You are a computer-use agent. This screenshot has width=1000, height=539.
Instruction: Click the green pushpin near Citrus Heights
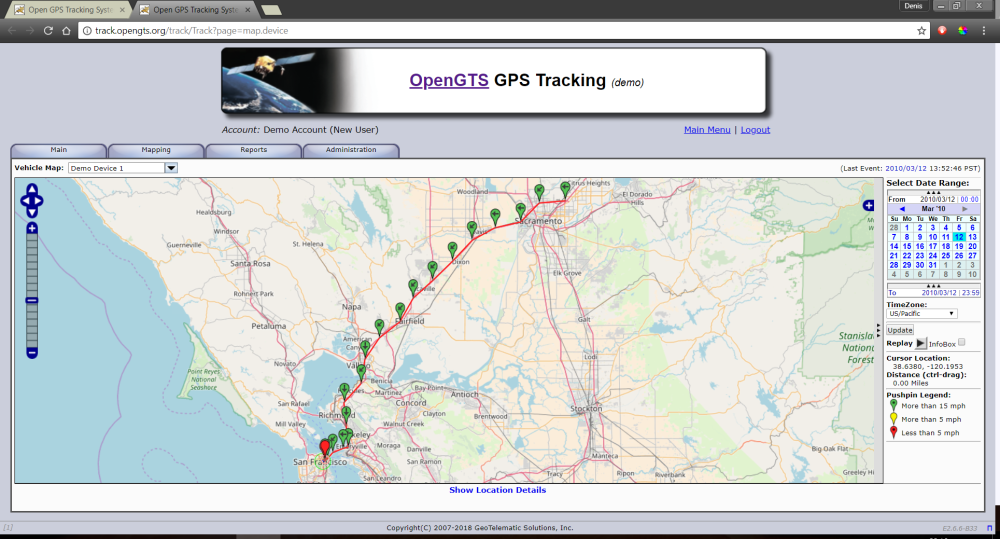tap(565, 189)
